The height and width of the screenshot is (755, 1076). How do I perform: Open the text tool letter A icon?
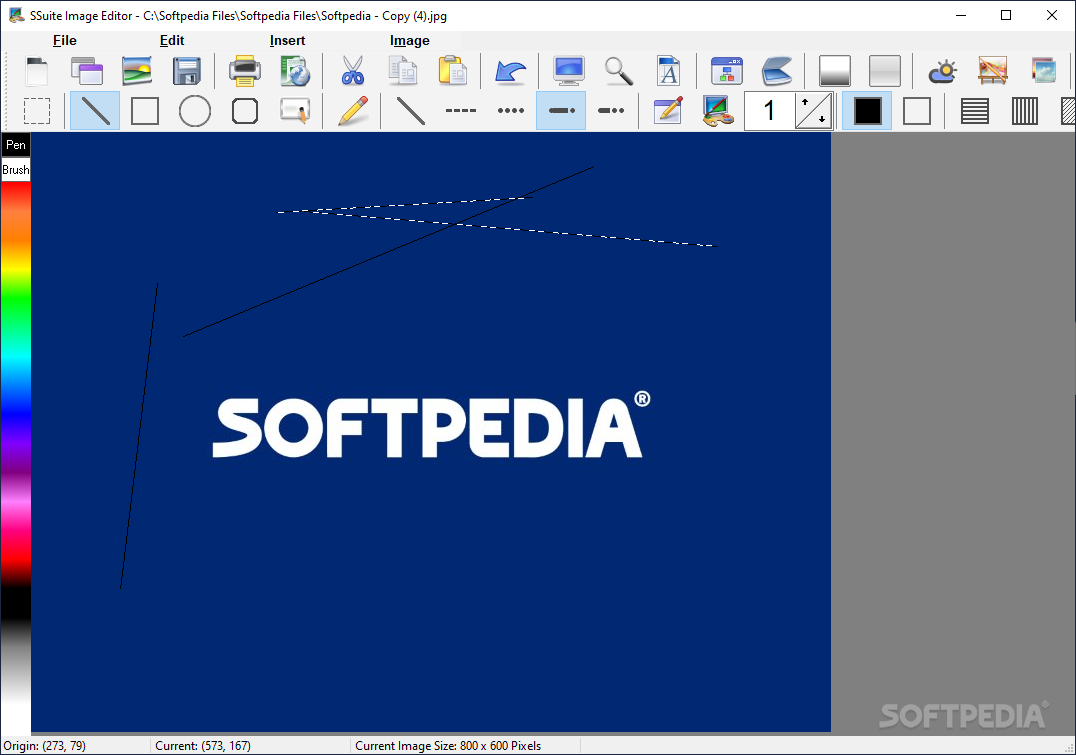coord(668,71)
